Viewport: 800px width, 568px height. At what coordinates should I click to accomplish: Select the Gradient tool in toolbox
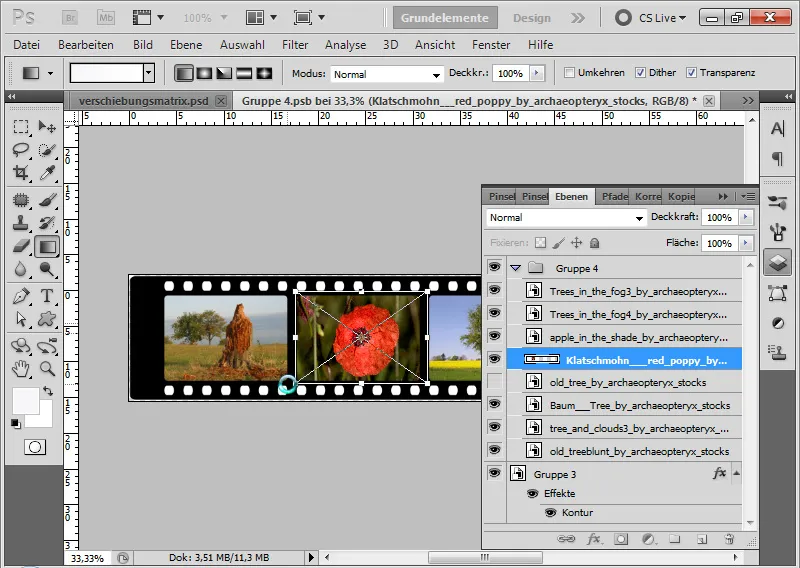click(x=47, y=247)
